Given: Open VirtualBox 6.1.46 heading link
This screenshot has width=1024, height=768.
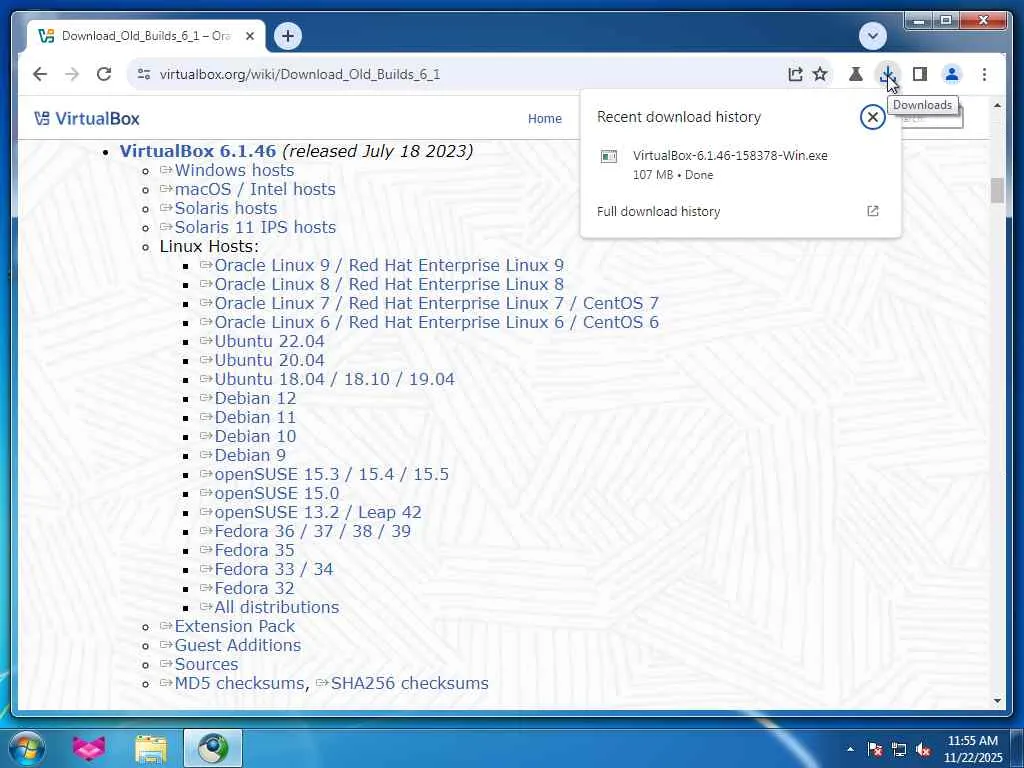Looking at the screenshot, I should point(198,151).
